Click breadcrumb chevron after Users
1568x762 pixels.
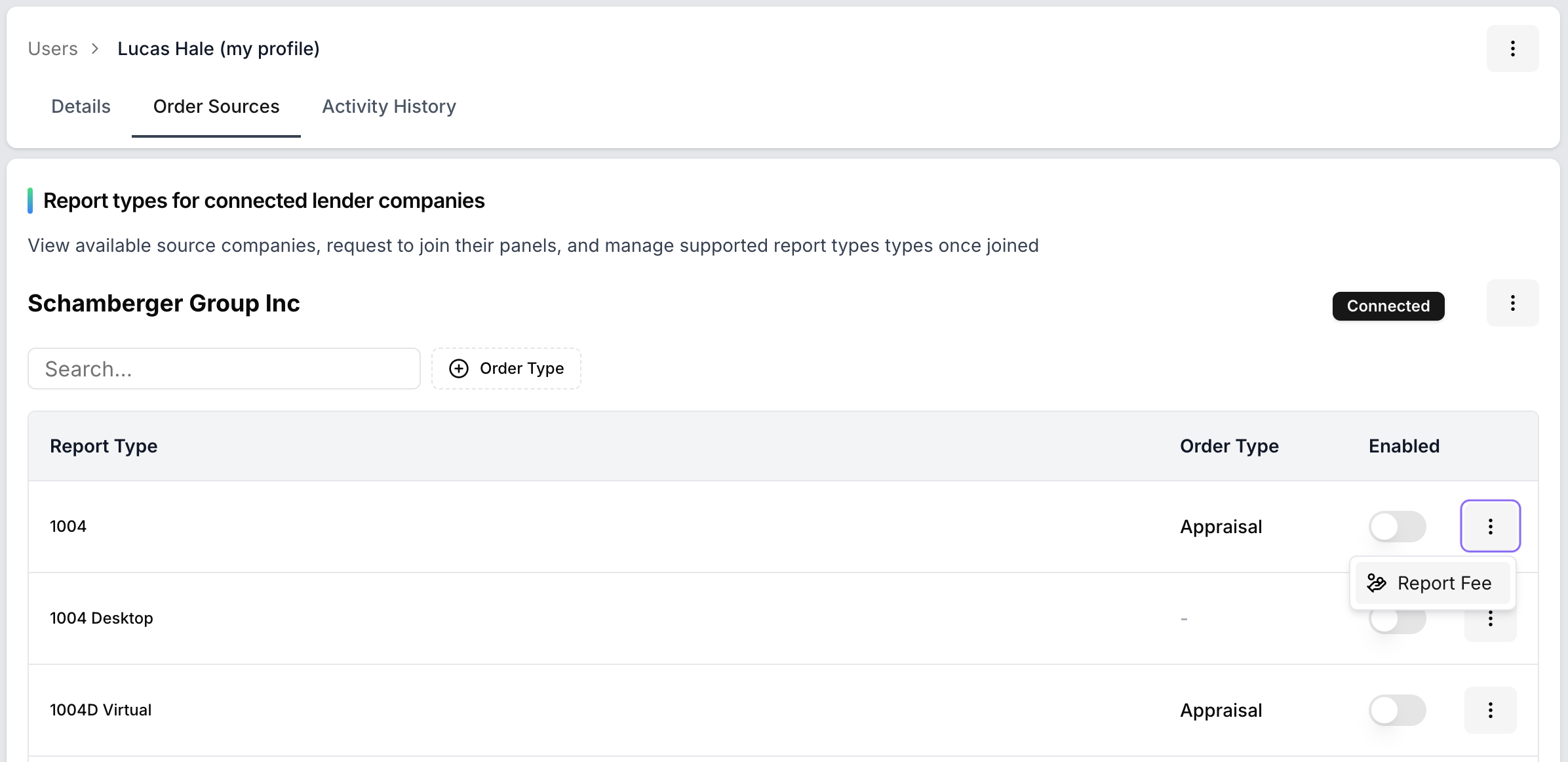[x=96, y=49]
